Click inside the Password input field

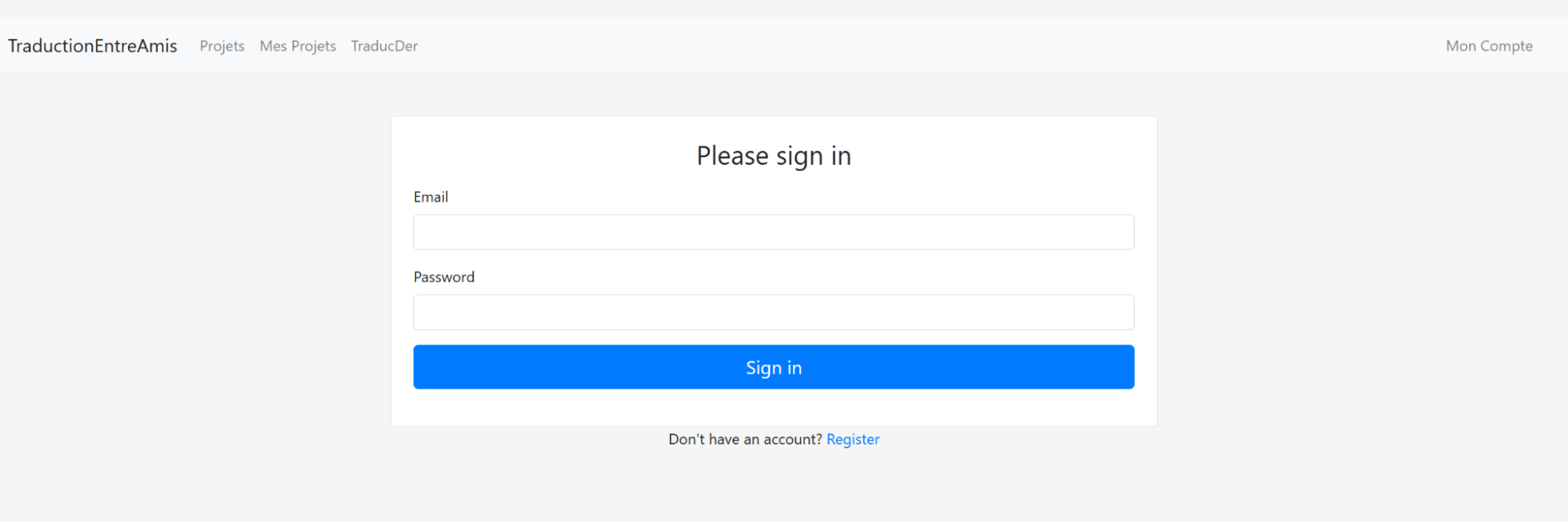point(773,312)
